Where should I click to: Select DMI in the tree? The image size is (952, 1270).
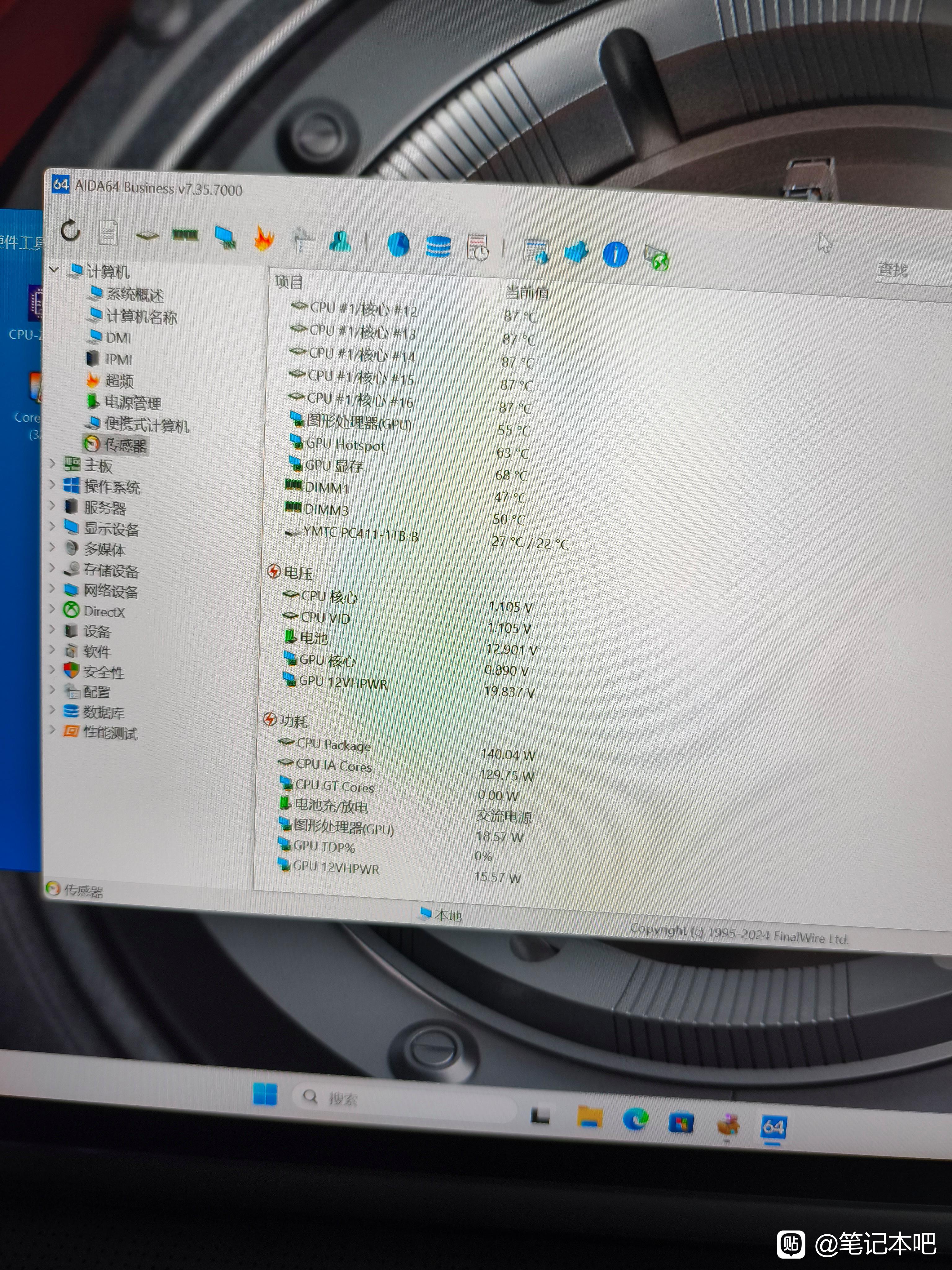[109, 337]
